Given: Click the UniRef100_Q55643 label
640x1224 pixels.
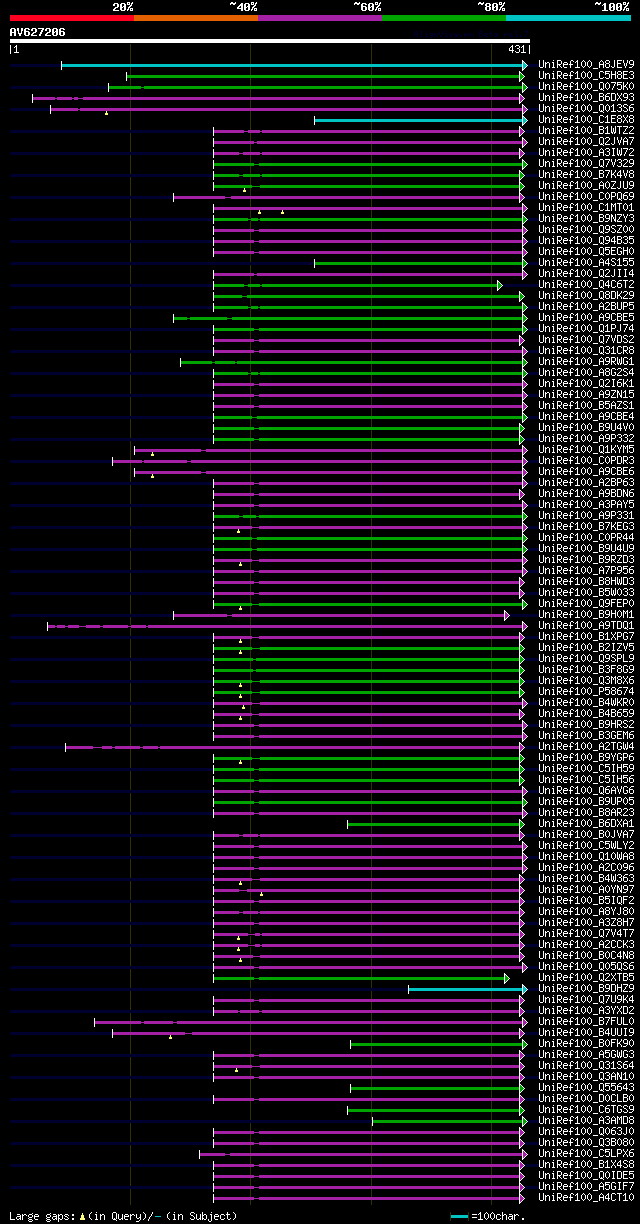Looking at the screenshot, I should pos(586,1088).
